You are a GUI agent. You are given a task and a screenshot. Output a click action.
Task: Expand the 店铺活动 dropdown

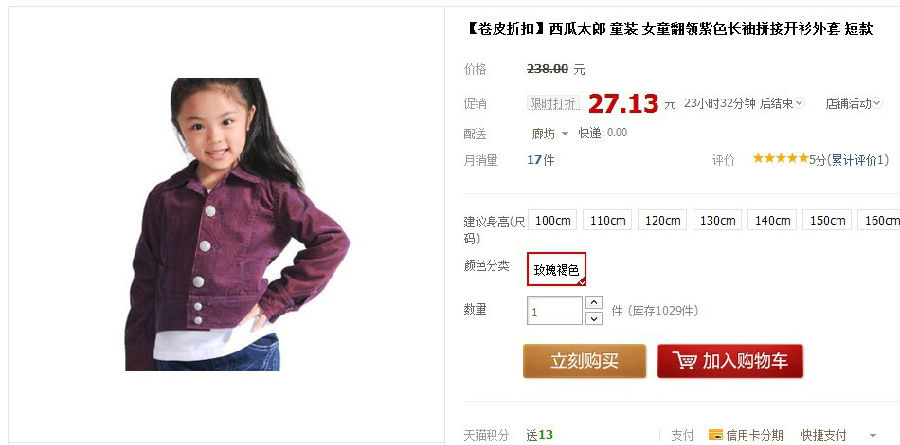854,103
